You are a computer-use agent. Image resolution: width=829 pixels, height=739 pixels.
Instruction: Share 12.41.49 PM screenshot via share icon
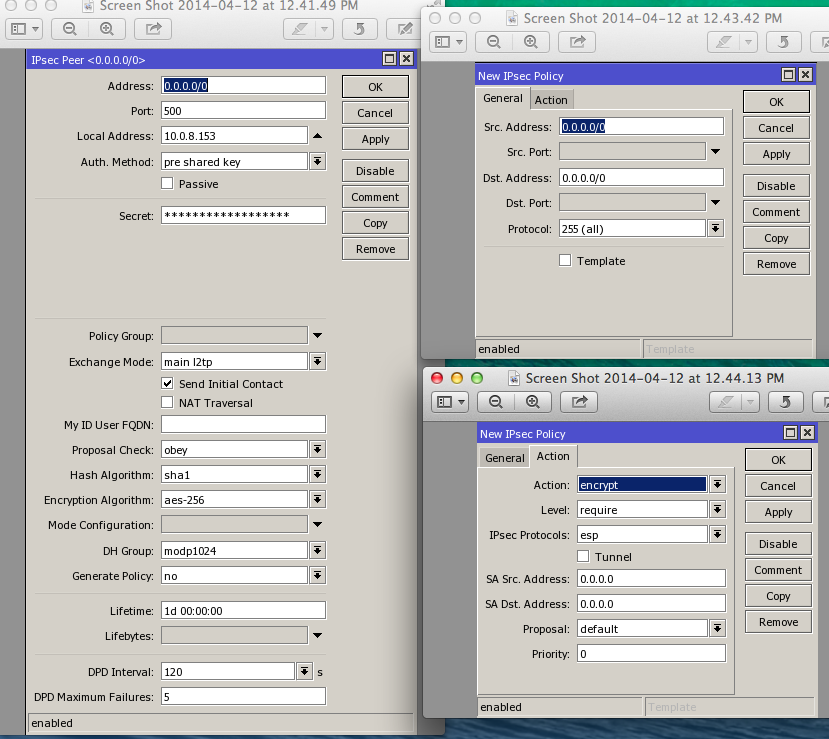click(153, 29)
